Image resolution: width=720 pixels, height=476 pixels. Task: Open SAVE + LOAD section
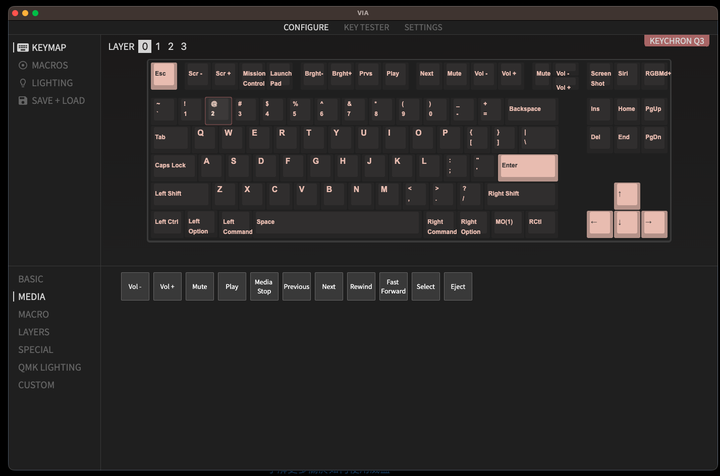[x=51, y=101]
